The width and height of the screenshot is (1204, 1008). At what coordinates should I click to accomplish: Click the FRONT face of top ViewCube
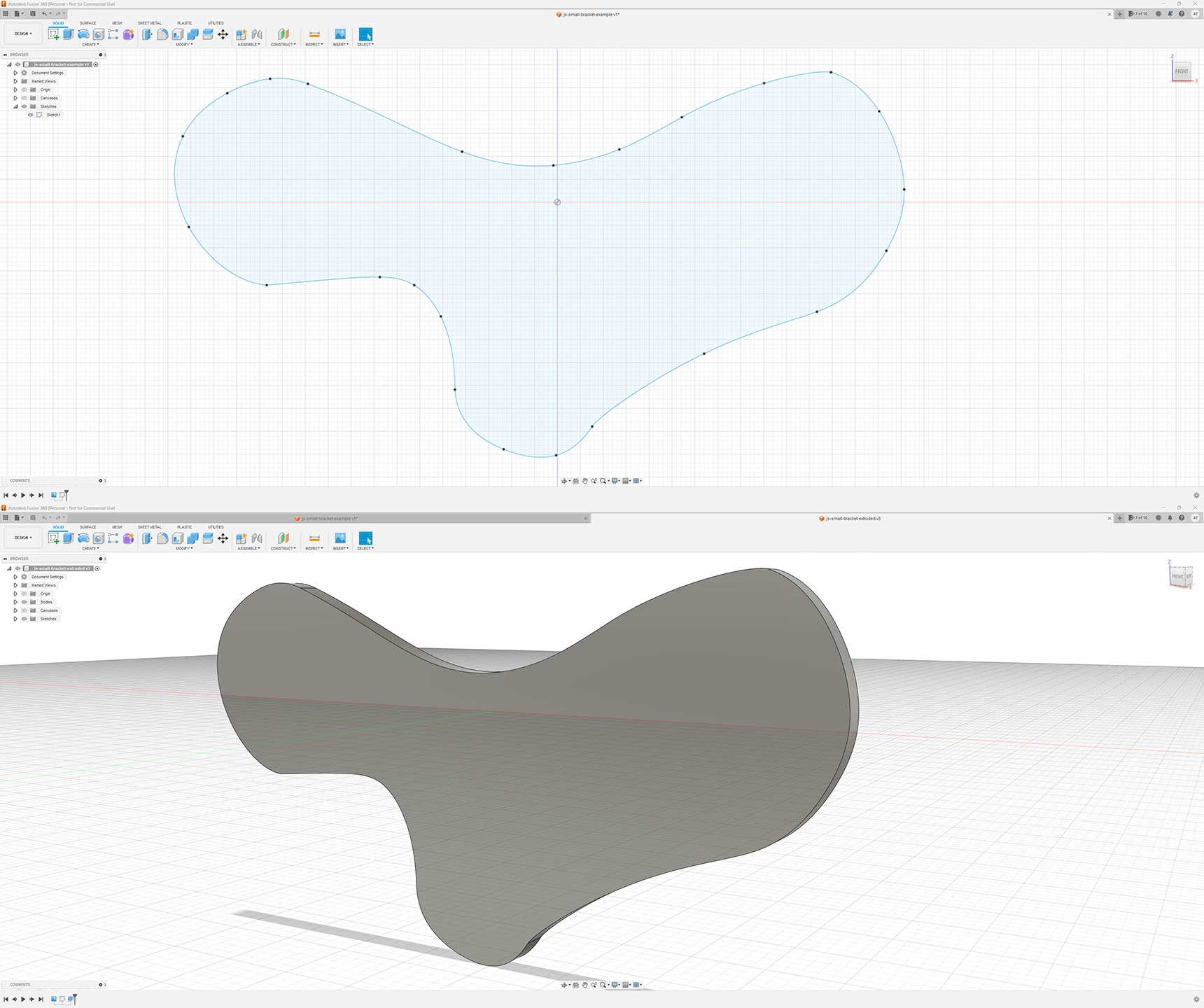pos(1181,71)
